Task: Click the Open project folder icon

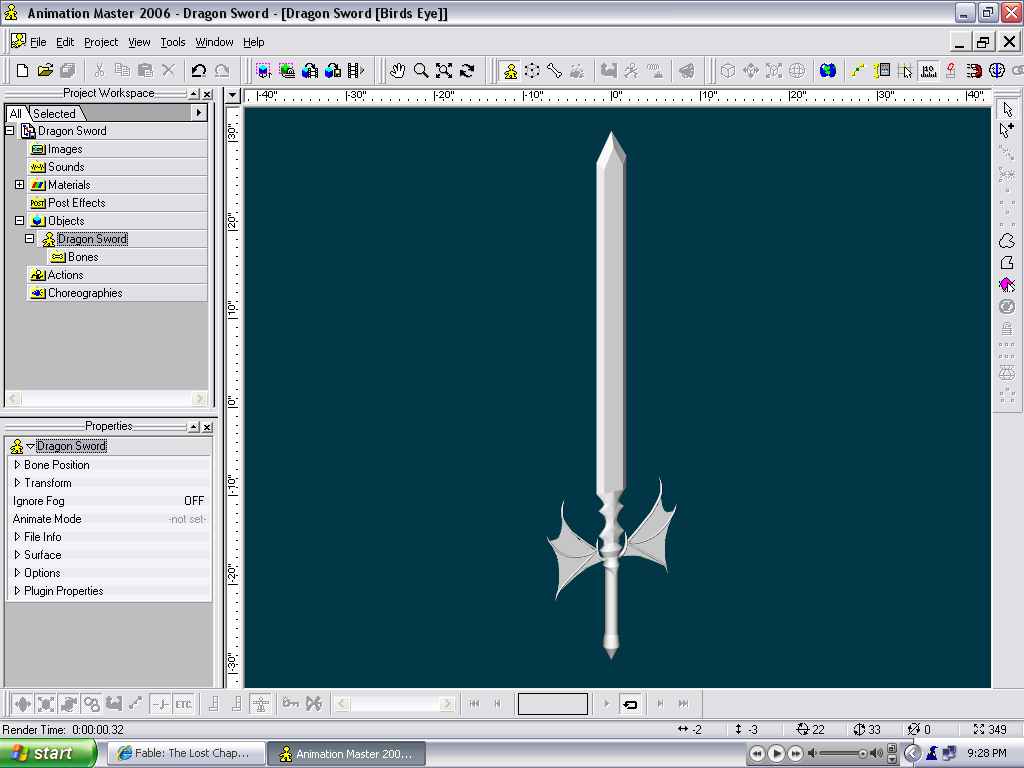Action: click(45, 70)
